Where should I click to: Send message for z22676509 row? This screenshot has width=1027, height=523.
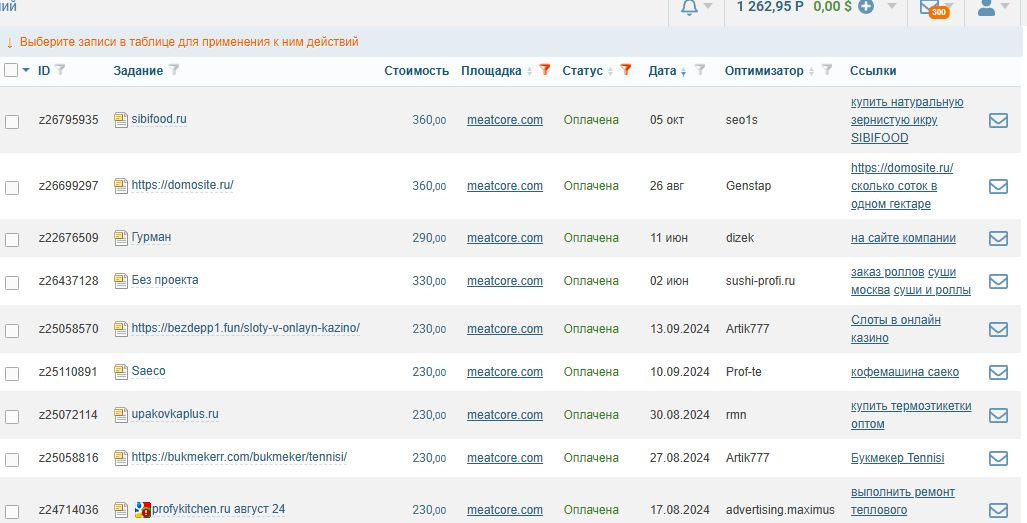(998, 238)
